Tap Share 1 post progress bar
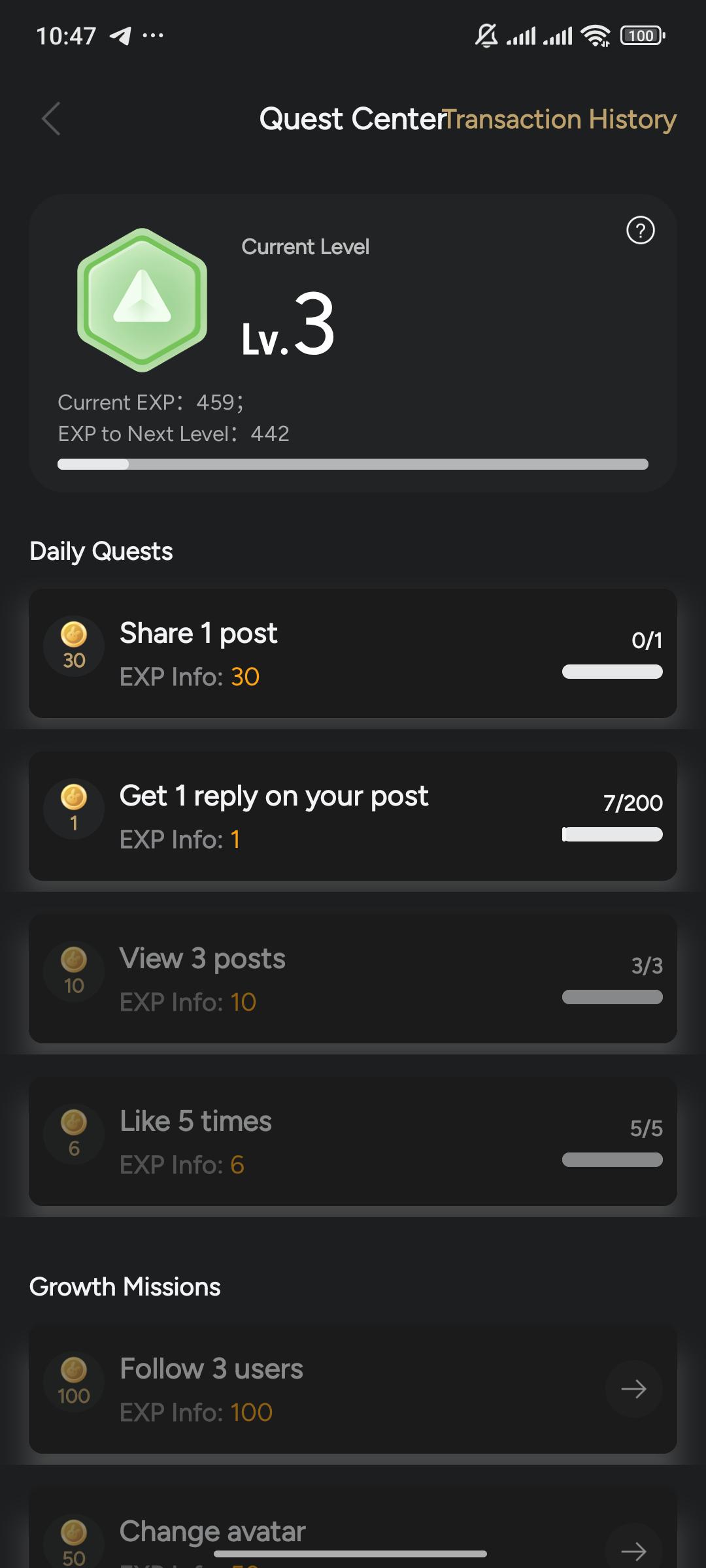The image size is (706, 1568). [x=612, y=672]
